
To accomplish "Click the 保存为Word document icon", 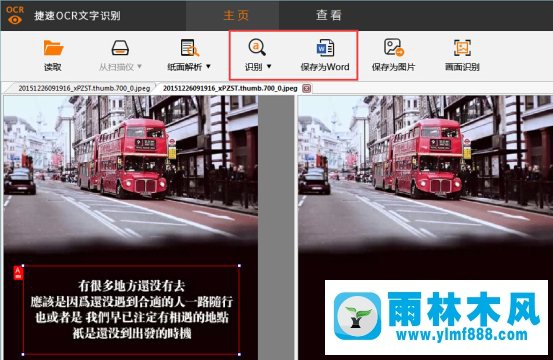I will click(325, 48).
